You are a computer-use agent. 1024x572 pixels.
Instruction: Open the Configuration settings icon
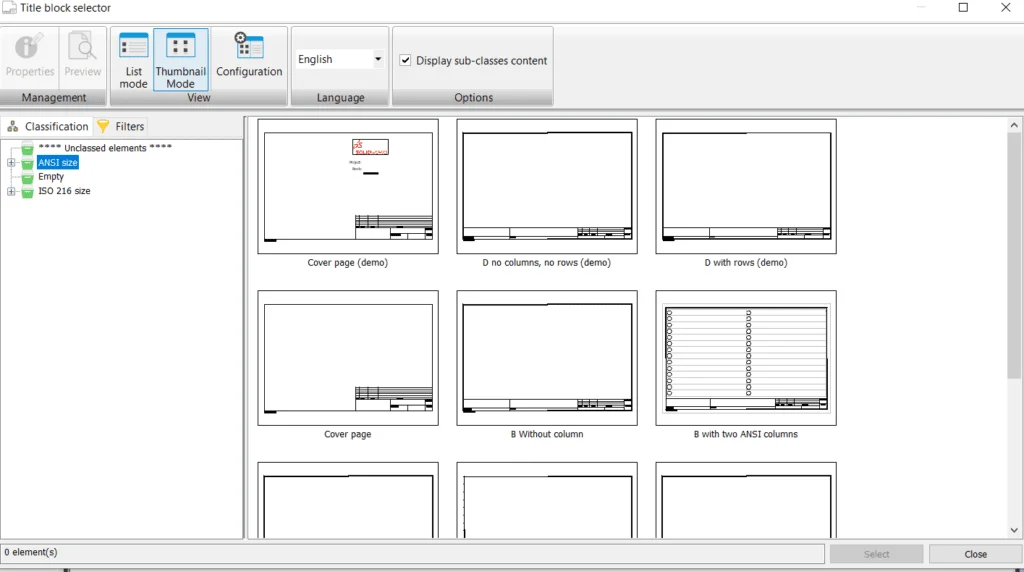point(249,47)
